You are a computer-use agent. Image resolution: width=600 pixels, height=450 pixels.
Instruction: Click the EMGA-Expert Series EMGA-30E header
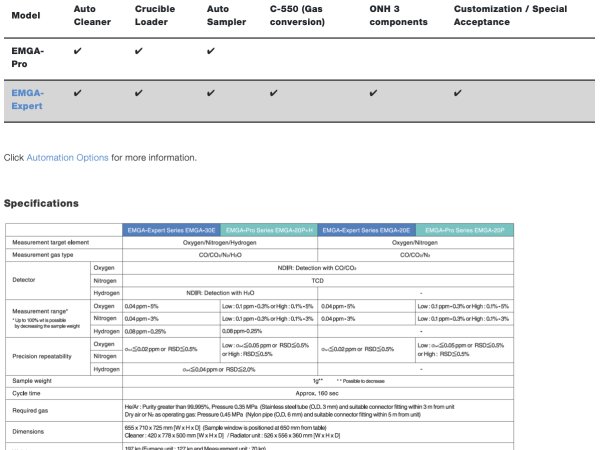click(171, 230)
